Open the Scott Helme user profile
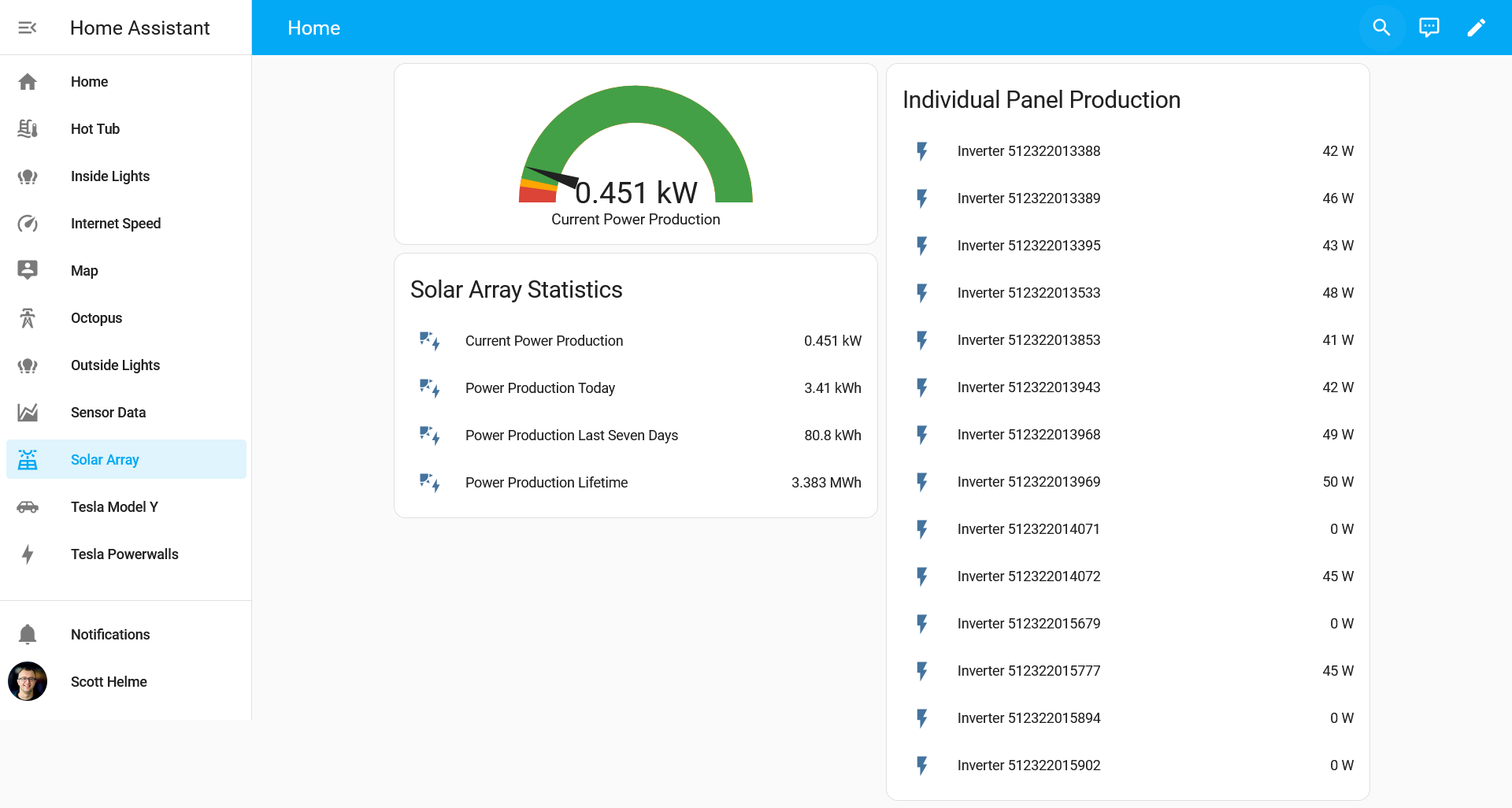This screenshot has width=1512, height=808. tap(109, 682)
